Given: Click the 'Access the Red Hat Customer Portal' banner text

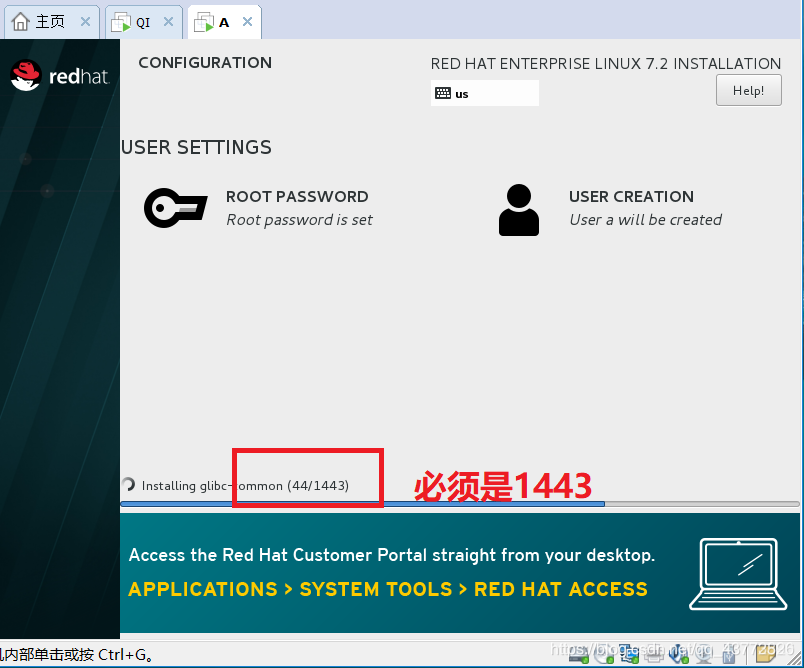Looking at the screenshot, I should pos(392,555).
